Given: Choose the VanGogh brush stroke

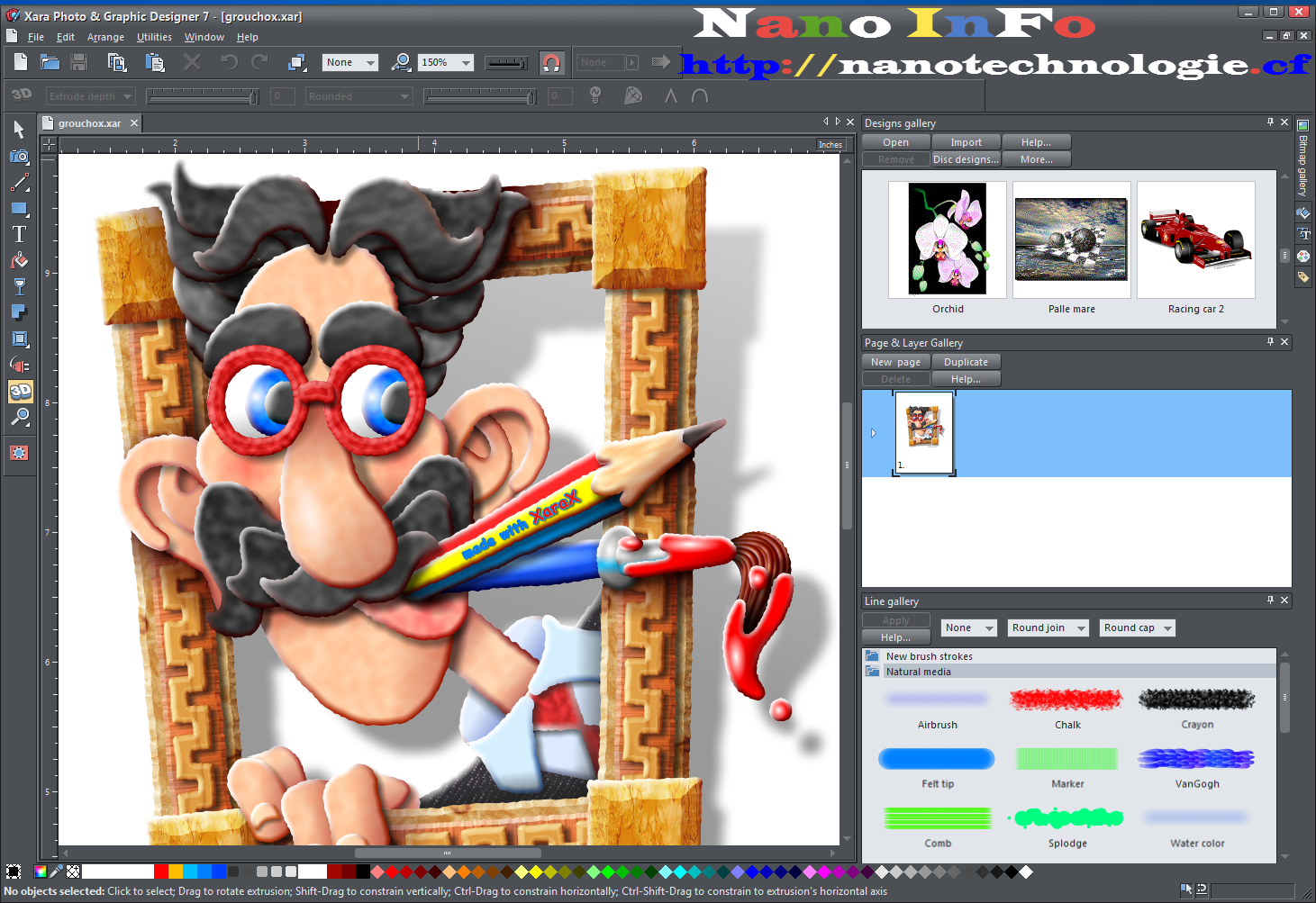Looking at the screenshot, I should 1196,759.
